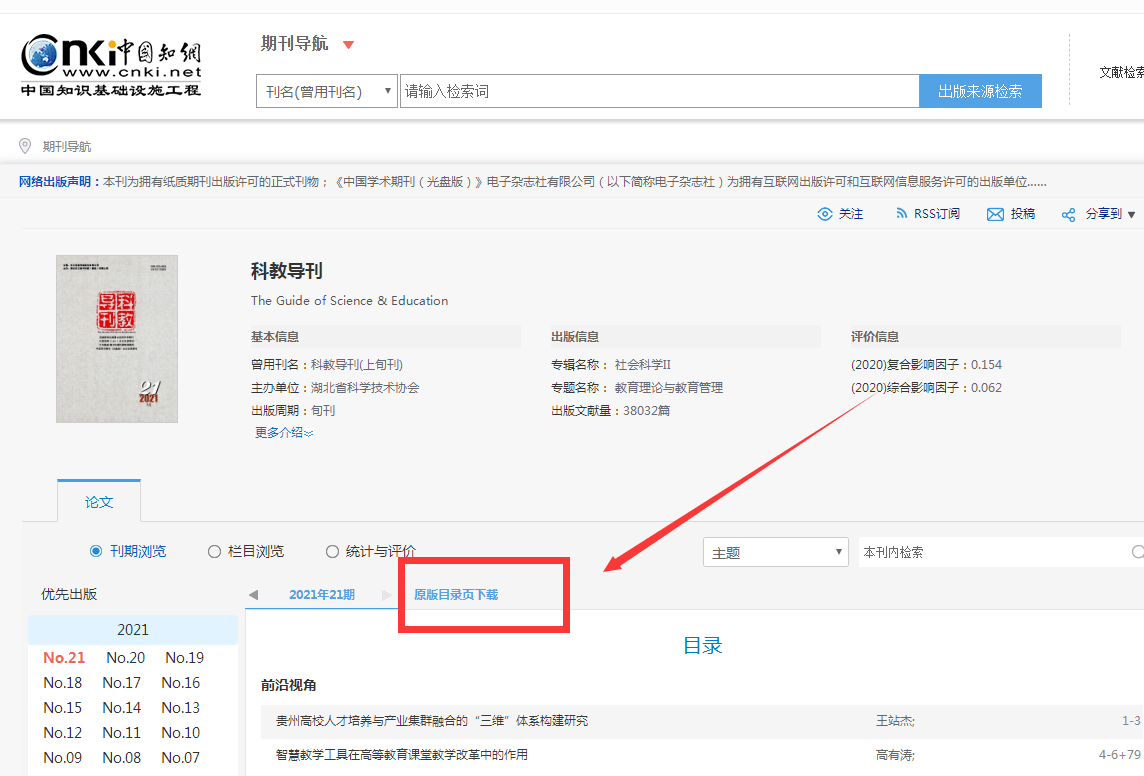Click the 原版目录页下载 link
1144x776 pixels.
(x=456, y=594)
